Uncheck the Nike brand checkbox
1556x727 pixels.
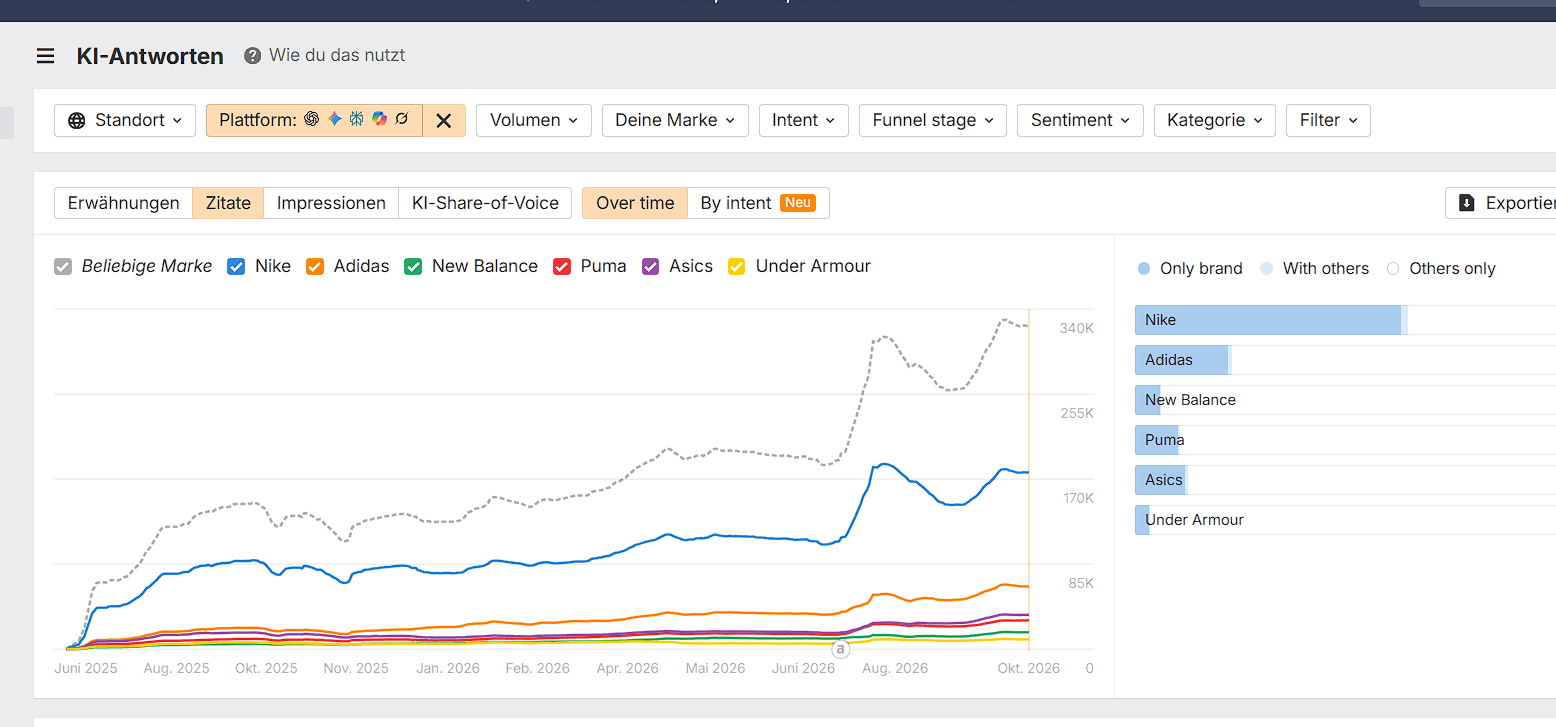click(236, 266)
